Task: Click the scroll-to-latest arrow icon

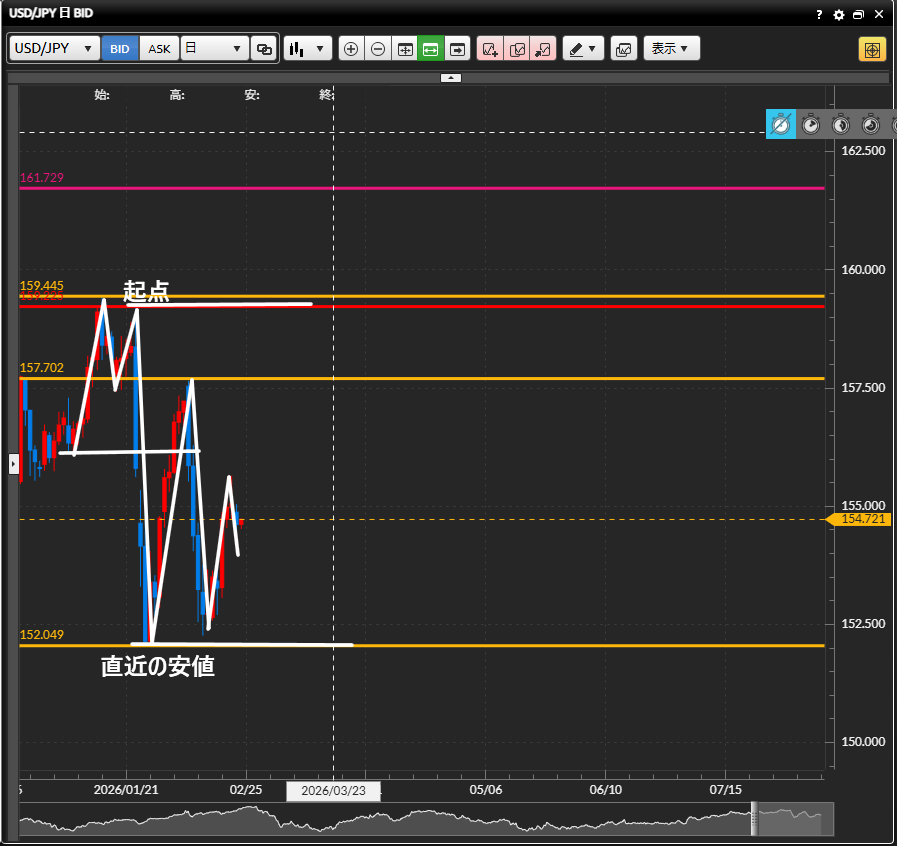Action: [x=457, y=49]
